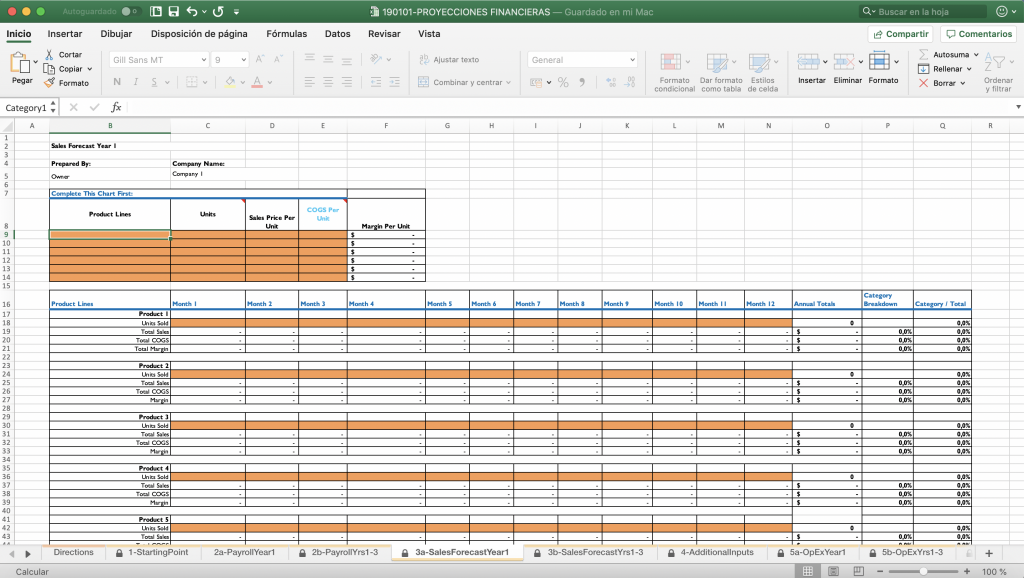Switch to 2a-PayrollYear1 sheet tab
The width and height of the screenshot is (1024, 578).
[x=244, y=553]
